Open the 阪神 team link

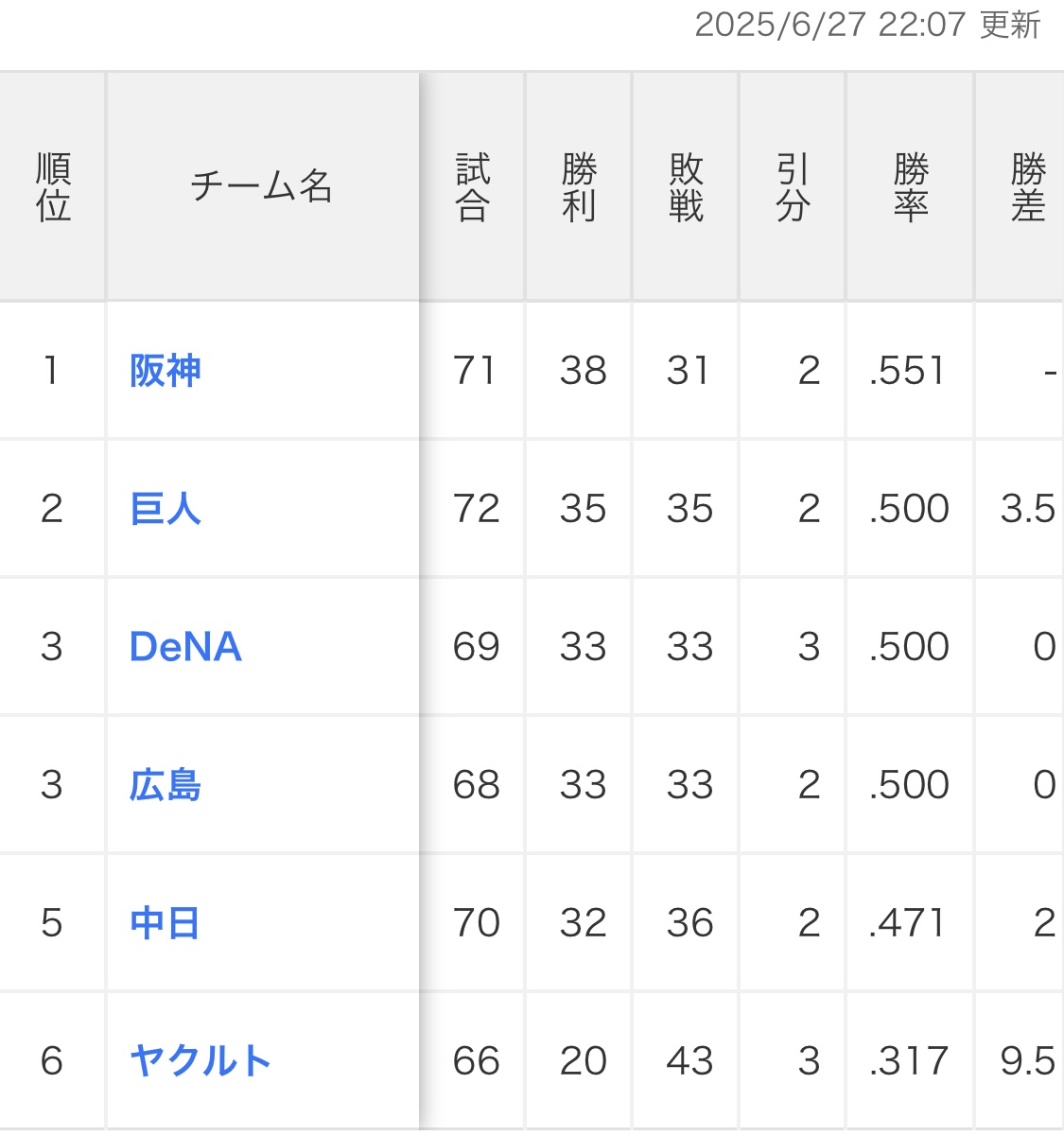point(166,371)
